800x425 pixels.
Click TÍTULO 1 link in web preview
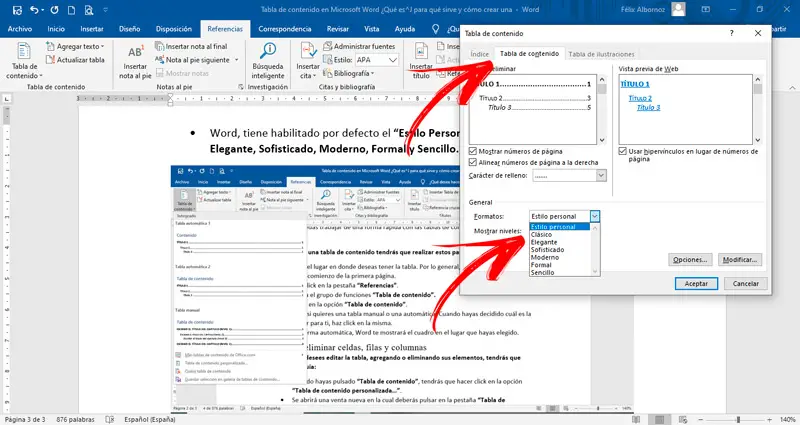(635, 84)
